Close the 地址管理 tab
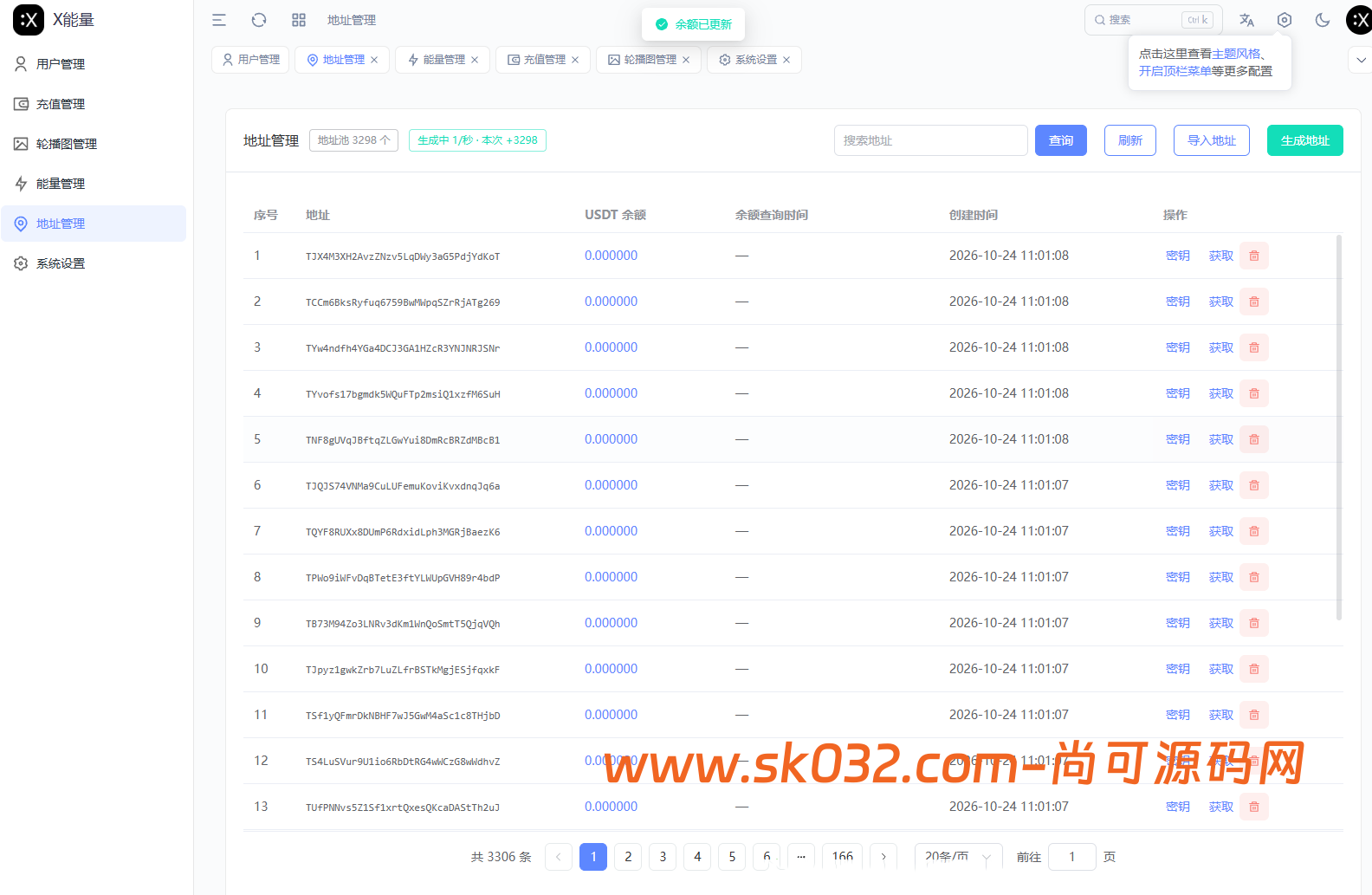The height and width of the screenshot is (895, 1372). (374, 60)
